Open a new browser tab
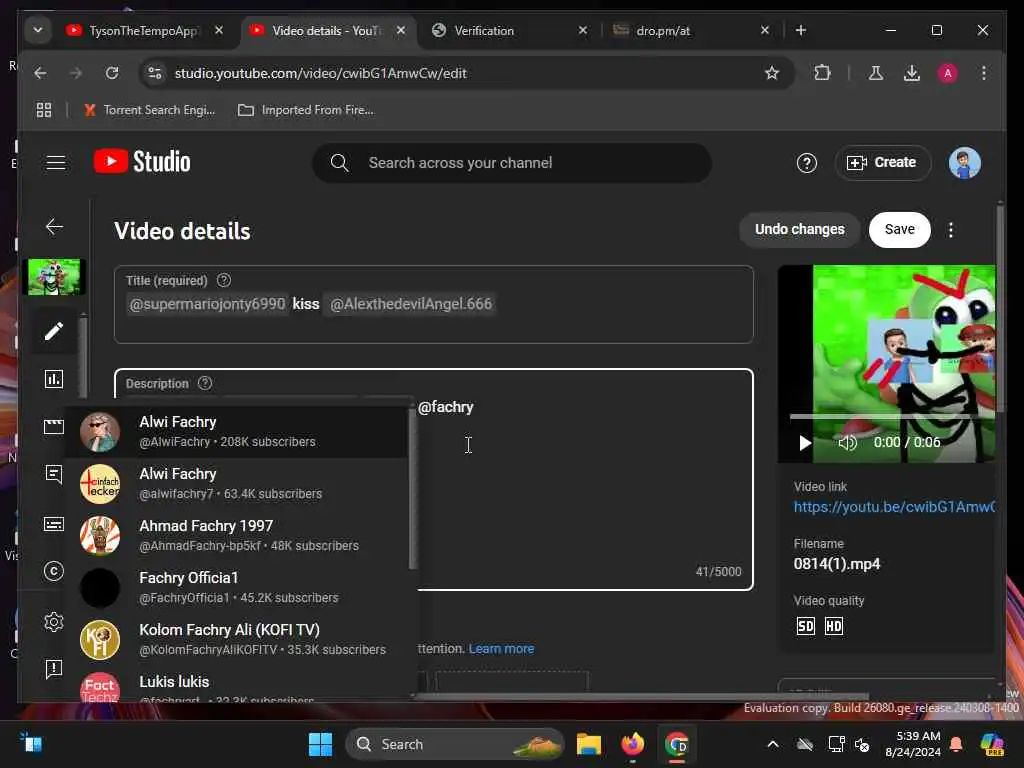 [x=801, y=30]
